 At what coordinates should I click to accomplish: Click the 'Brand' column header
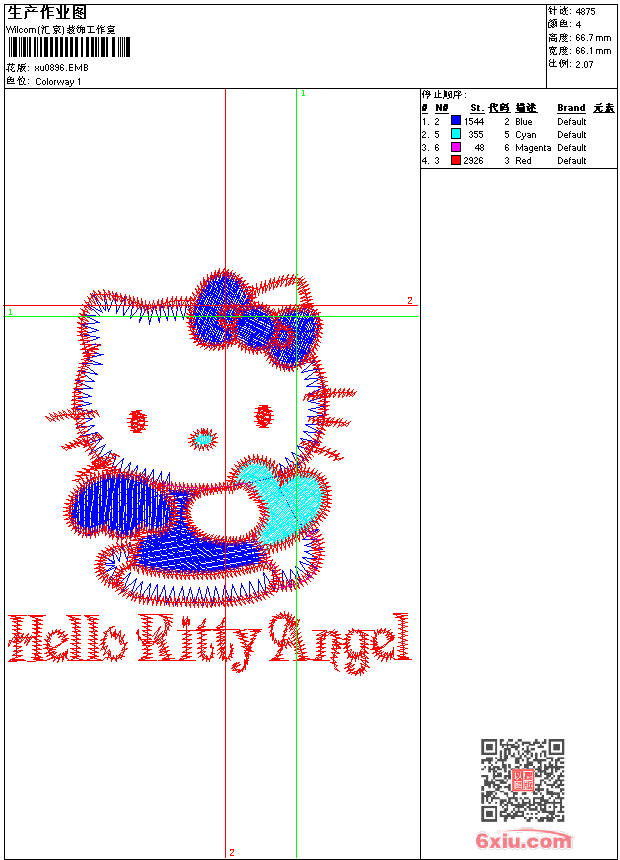pos(571,108)
